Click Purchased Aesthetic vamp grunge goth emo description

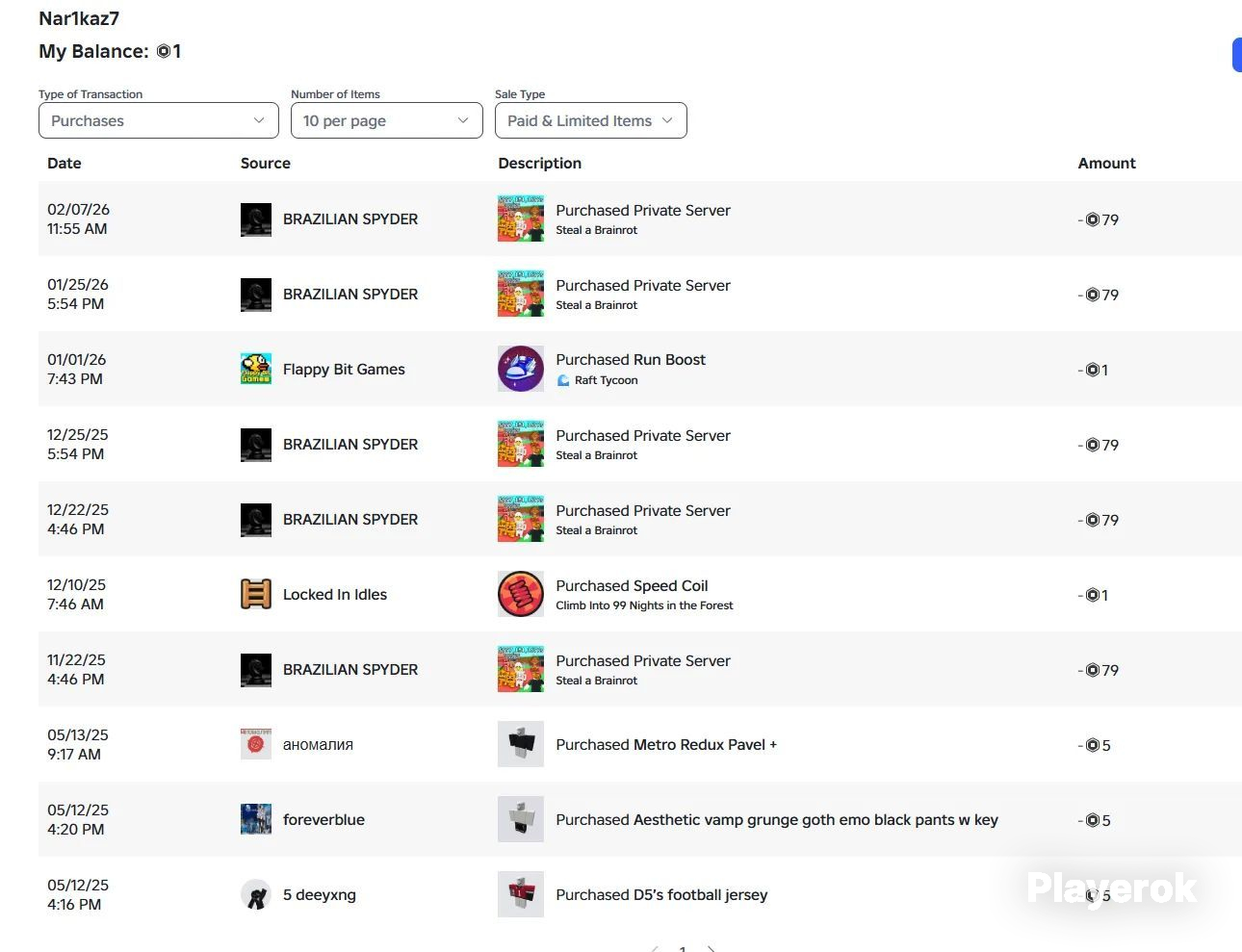(x=777, y=819)
